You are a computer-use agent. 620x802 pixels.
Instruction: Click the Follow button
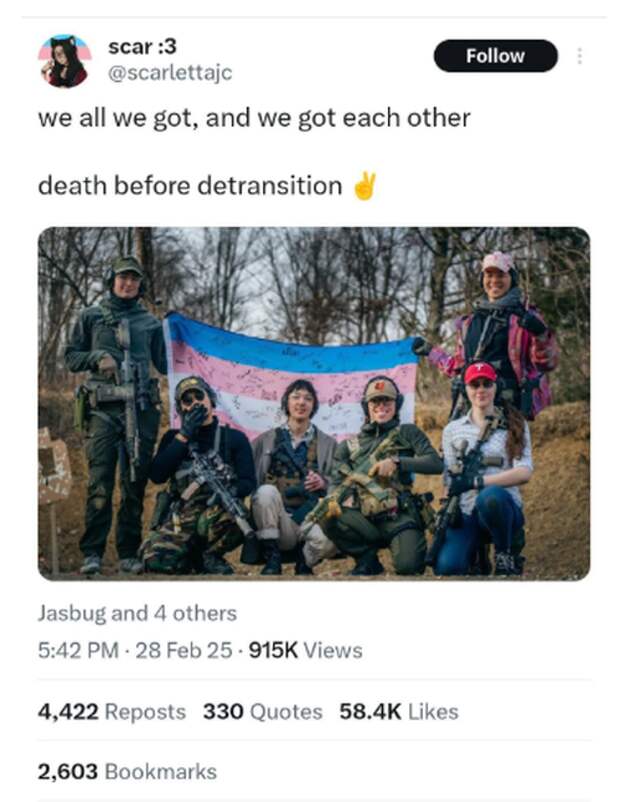click(x=495, y=56)
